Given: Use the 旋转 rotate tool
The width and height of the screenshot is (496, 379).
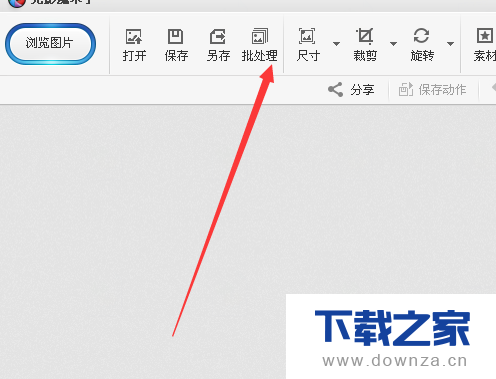Looking at the screenshot, I should click(x=422, y=45).
